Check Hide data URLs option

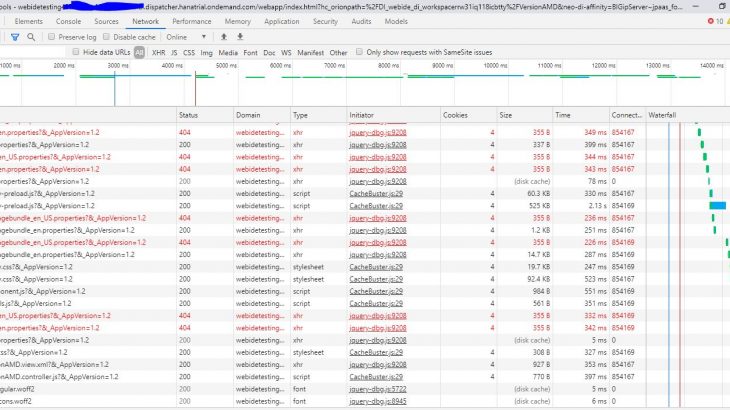75,52
